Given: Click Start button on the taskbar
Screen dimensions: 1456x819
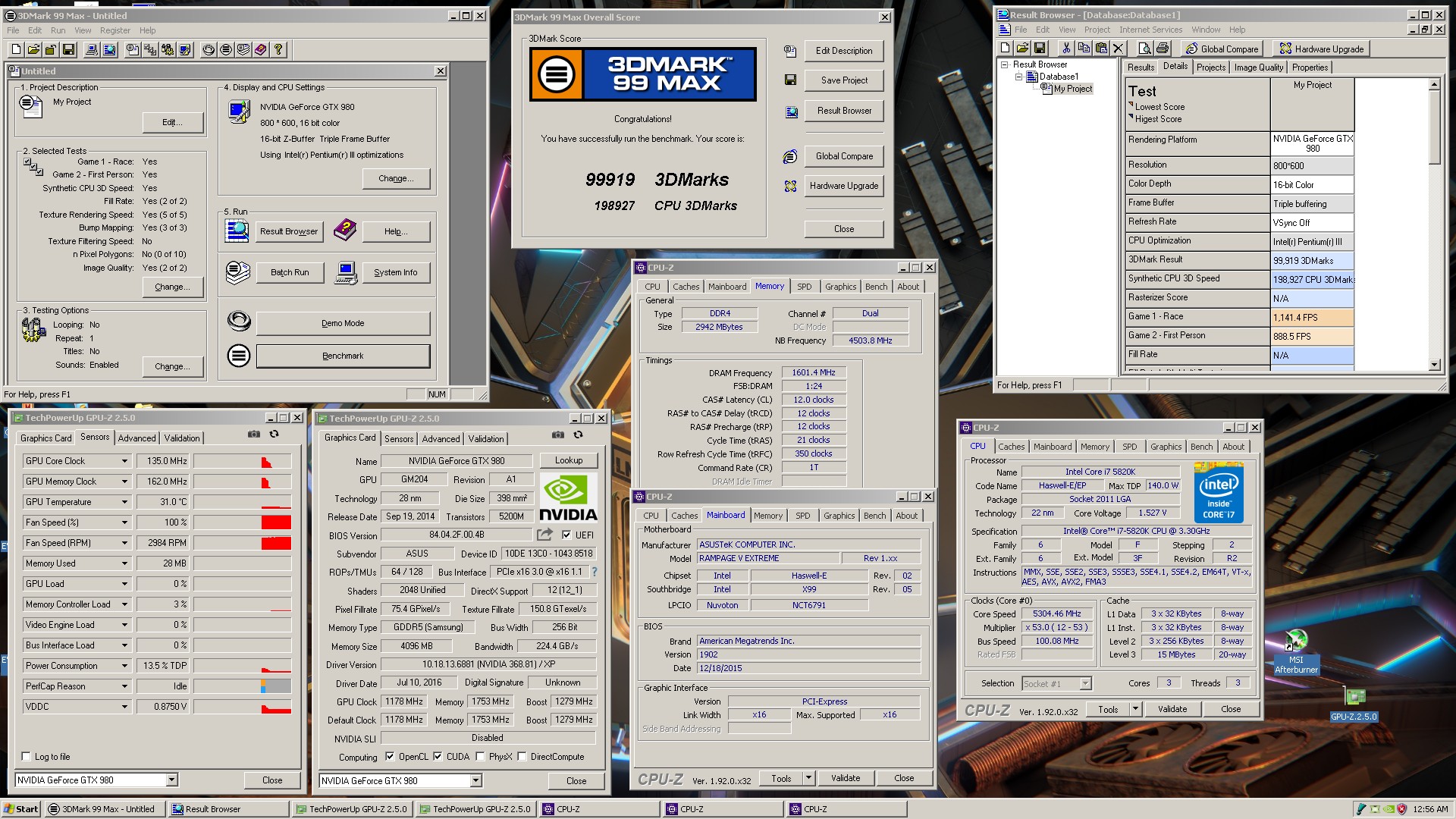Looking at the screenshot, I should 20,809.
